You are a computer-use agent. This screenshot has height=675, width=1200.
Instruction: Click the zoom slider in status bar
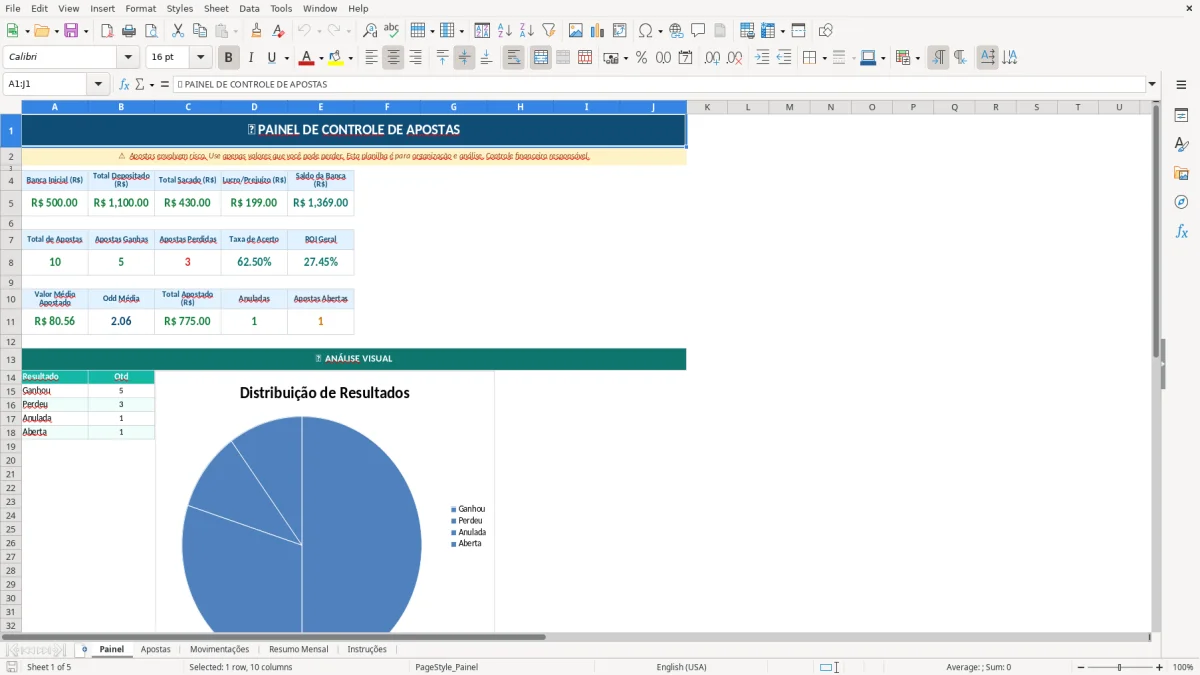1119,667
